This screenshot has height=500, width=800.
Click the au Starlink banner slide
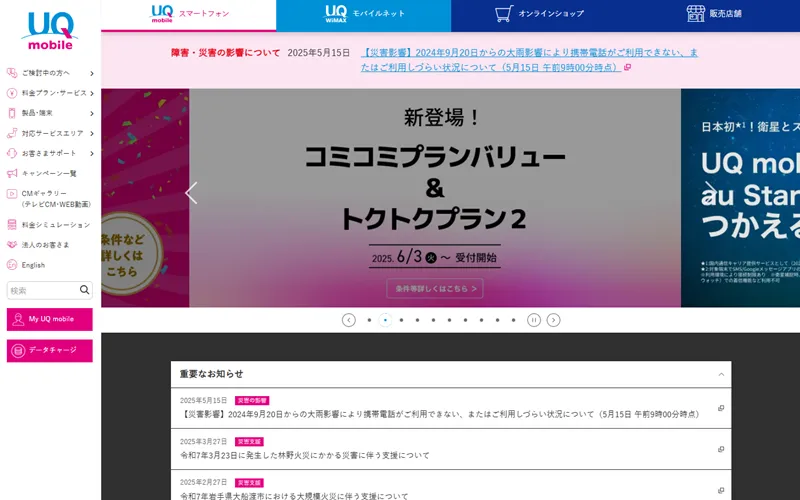click(740, 198)
